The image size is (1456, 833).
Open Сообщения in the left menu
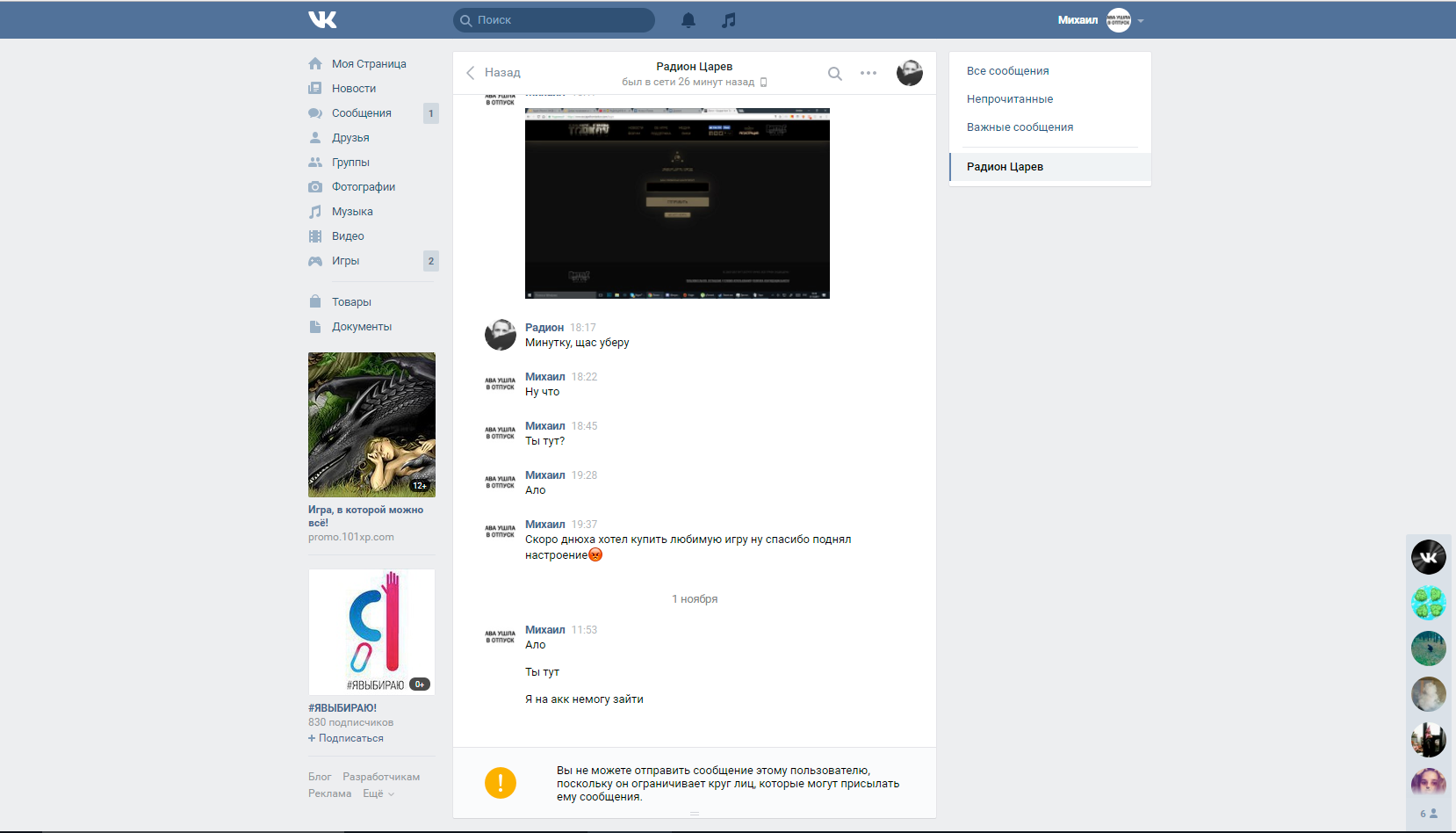coord(362,112)
